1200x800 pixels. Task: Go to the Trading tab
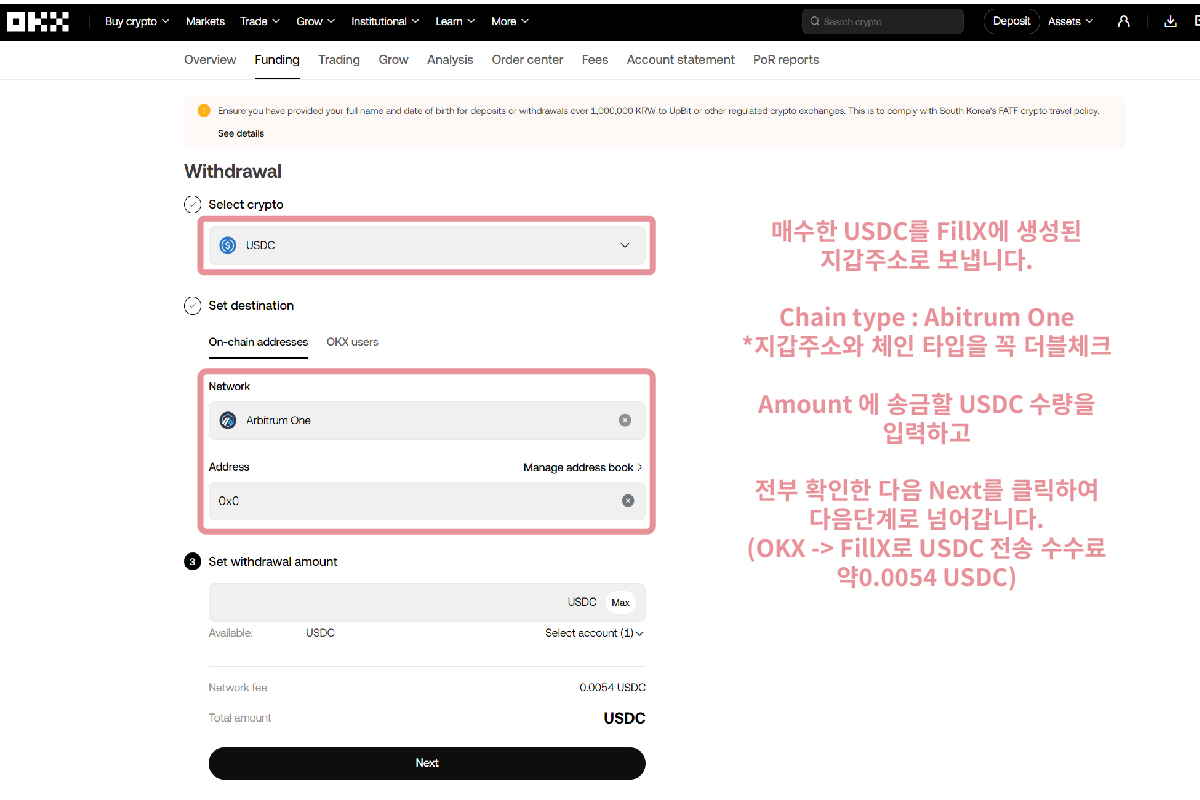click(339, 60)
